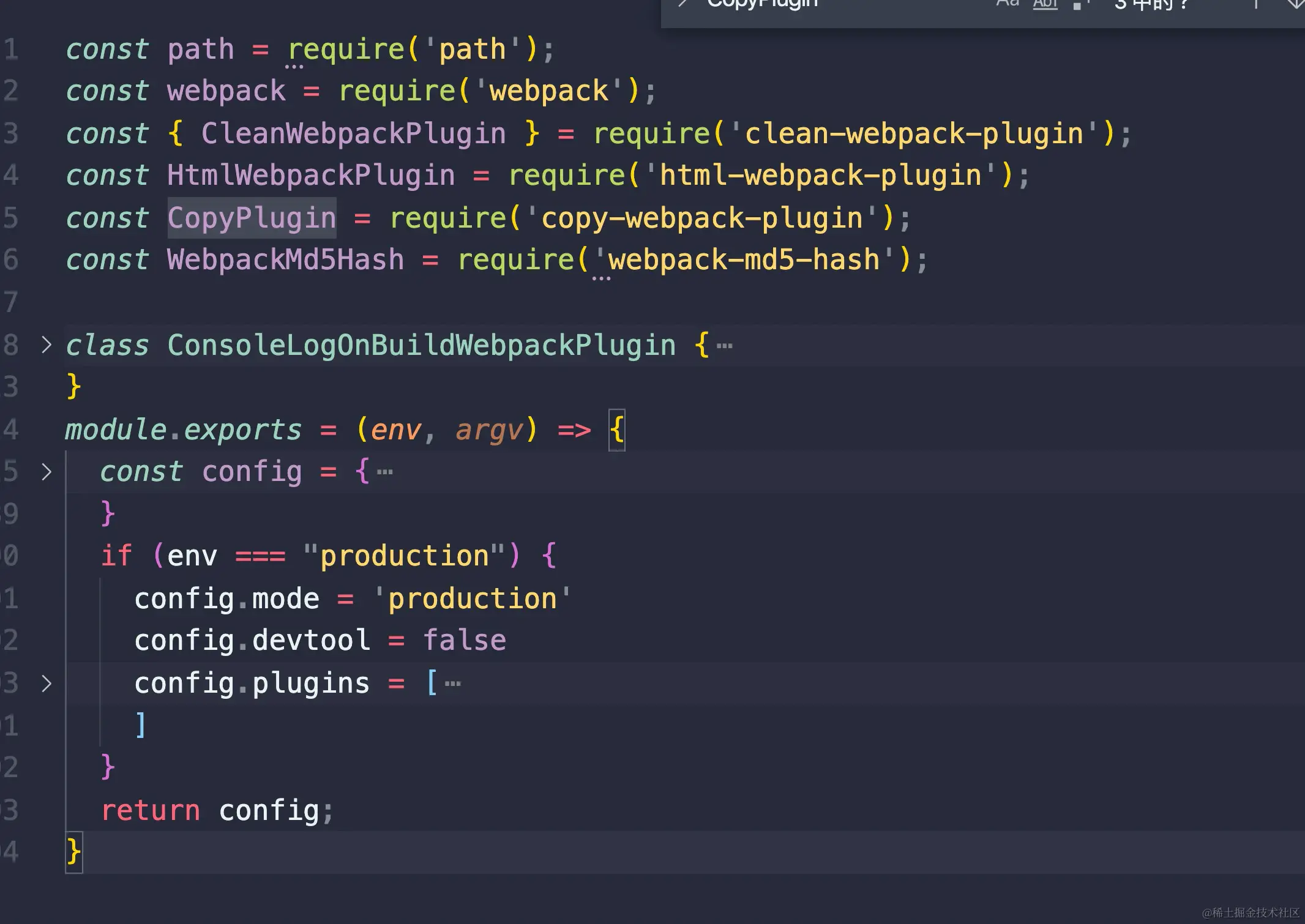This screenshot has width=1305, height=924.
Task: Click highlighted closing brace at file end
Action: click(74, 852)
